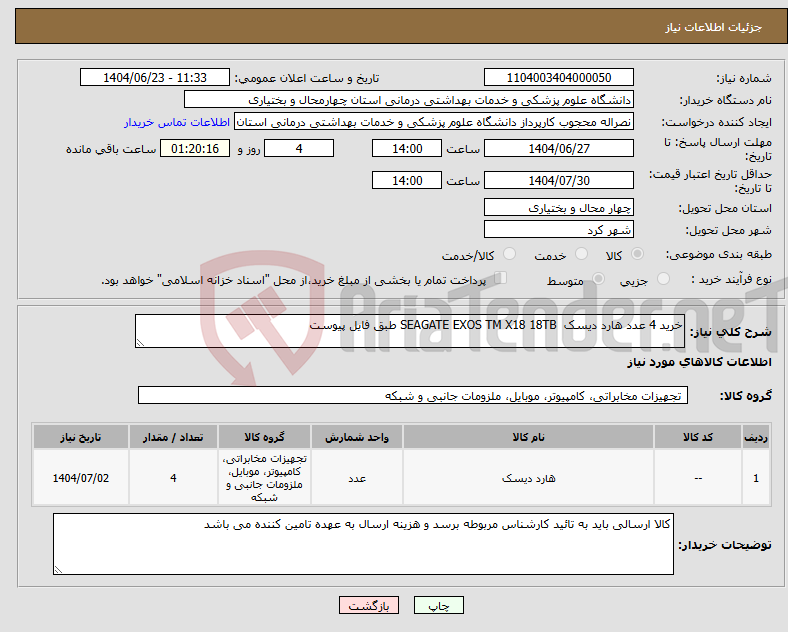Screen dimensions: 788x632
Task: Click the goods group field
Action: [x=413, y=395]
